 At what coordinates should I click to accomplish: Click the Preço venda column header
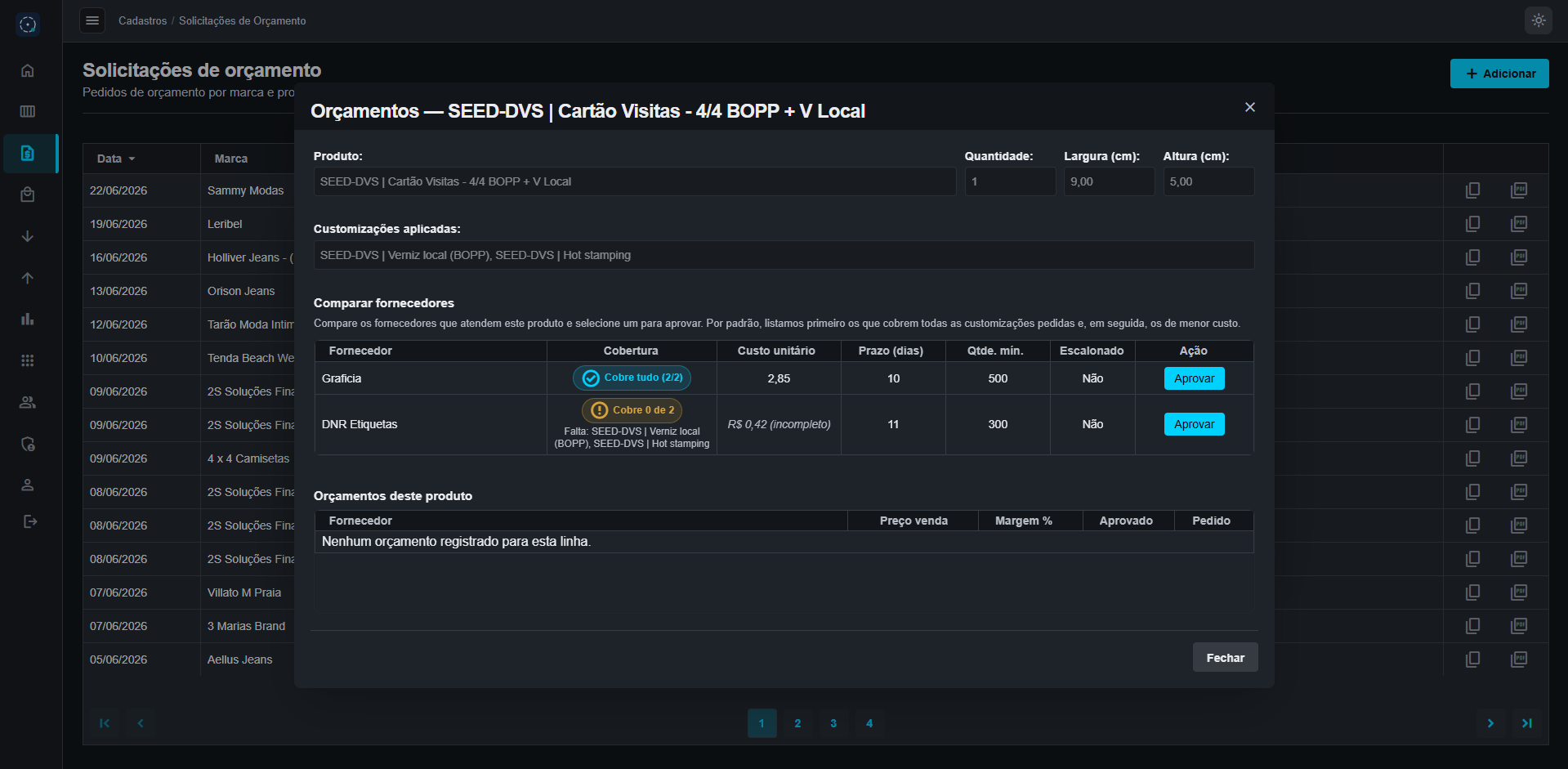tap(914, 521)
